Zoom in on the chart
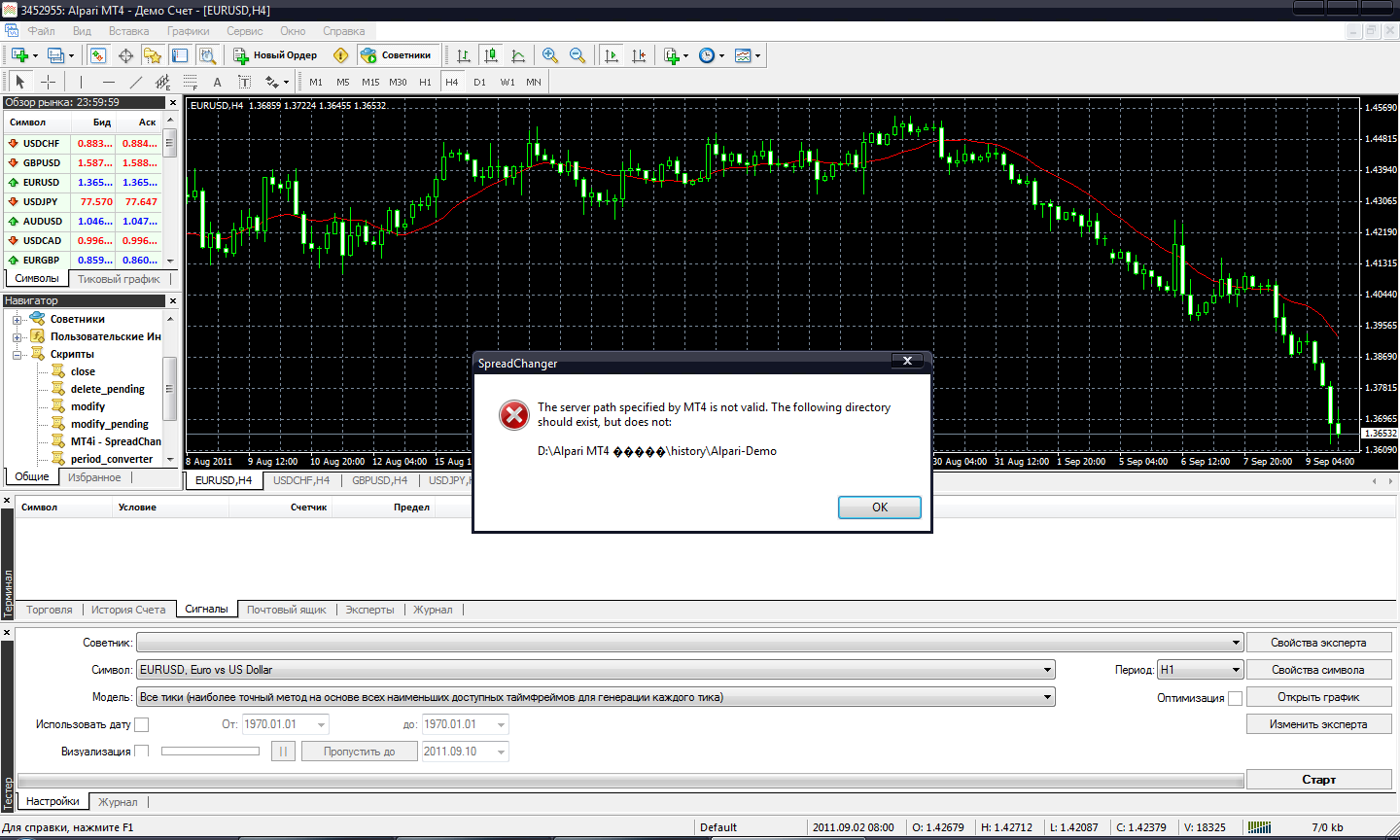The width and height of the screenshot is (1400, 840). click(x=550, y=55)
